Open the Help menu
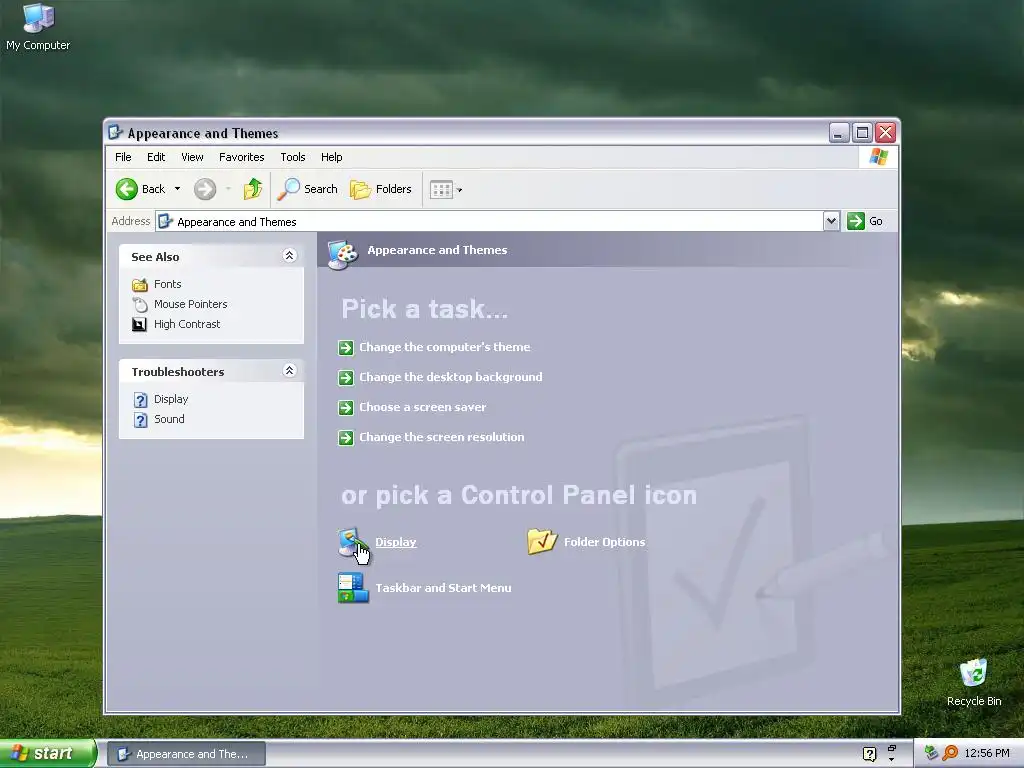The image size is (1024, 768). pos(331,157)
